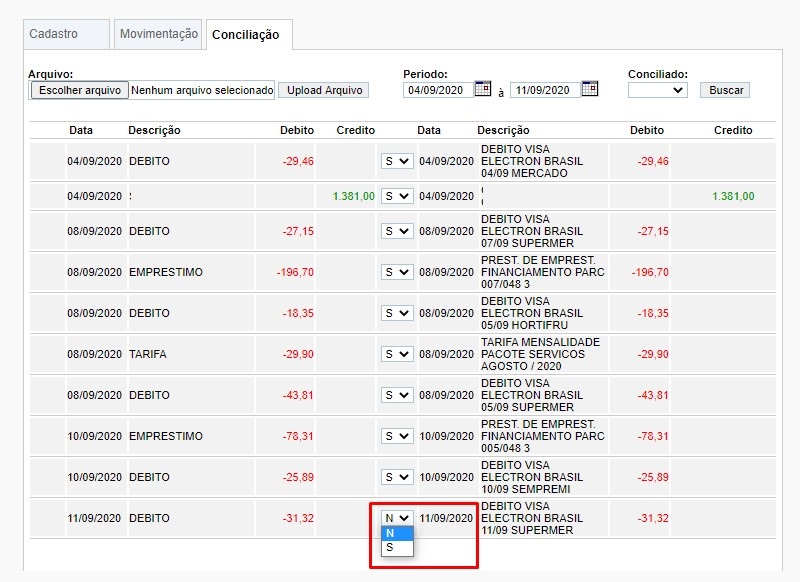Open the start date calendar picker icon

tap(483, 89)
